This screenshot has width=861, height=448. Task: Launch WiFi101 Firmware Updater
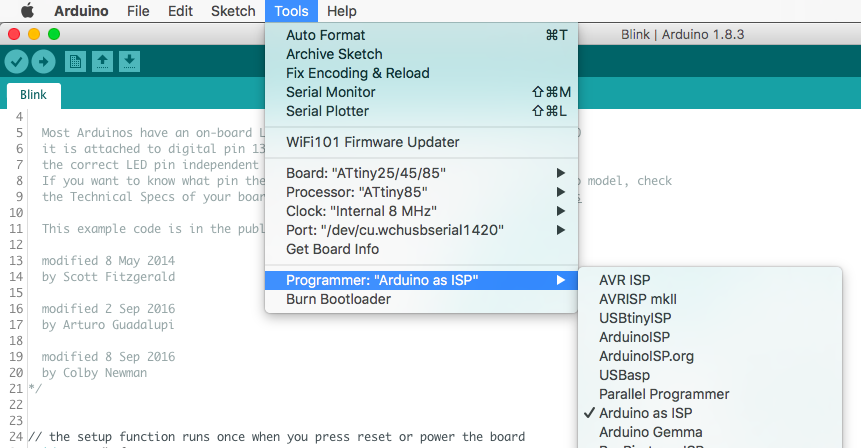(421, 142)
